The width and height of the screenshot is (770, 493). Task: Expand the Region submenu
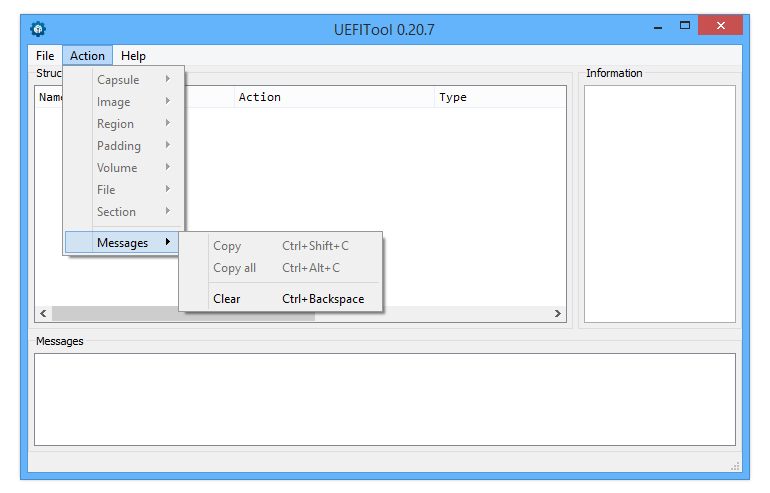click(124, 123)
